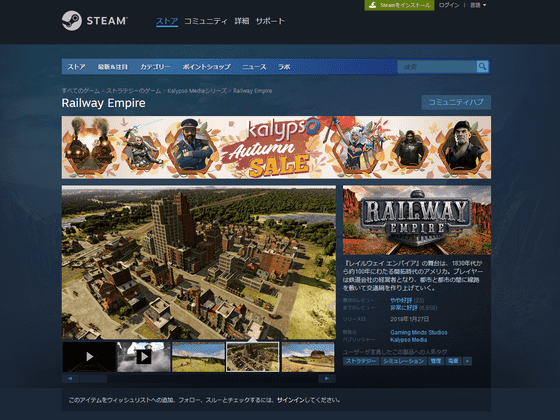Click すべてのゲーム breadcrumb link
The width and height of the screenshot is (560, 420).
coord(81,91)
